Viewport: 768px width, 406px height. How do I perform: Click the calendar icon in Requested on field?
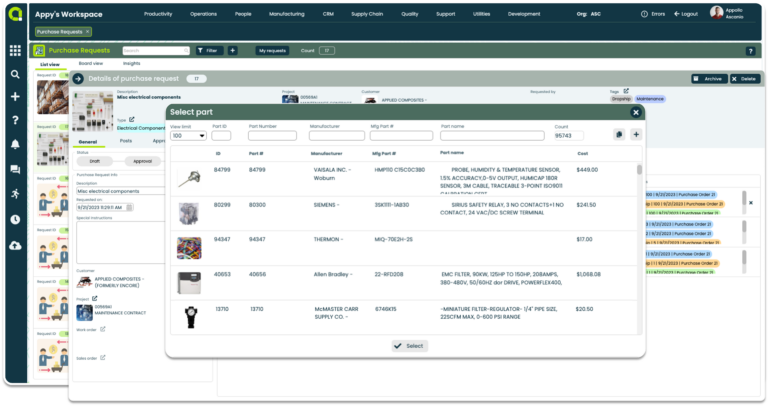(x=129, y=208)
